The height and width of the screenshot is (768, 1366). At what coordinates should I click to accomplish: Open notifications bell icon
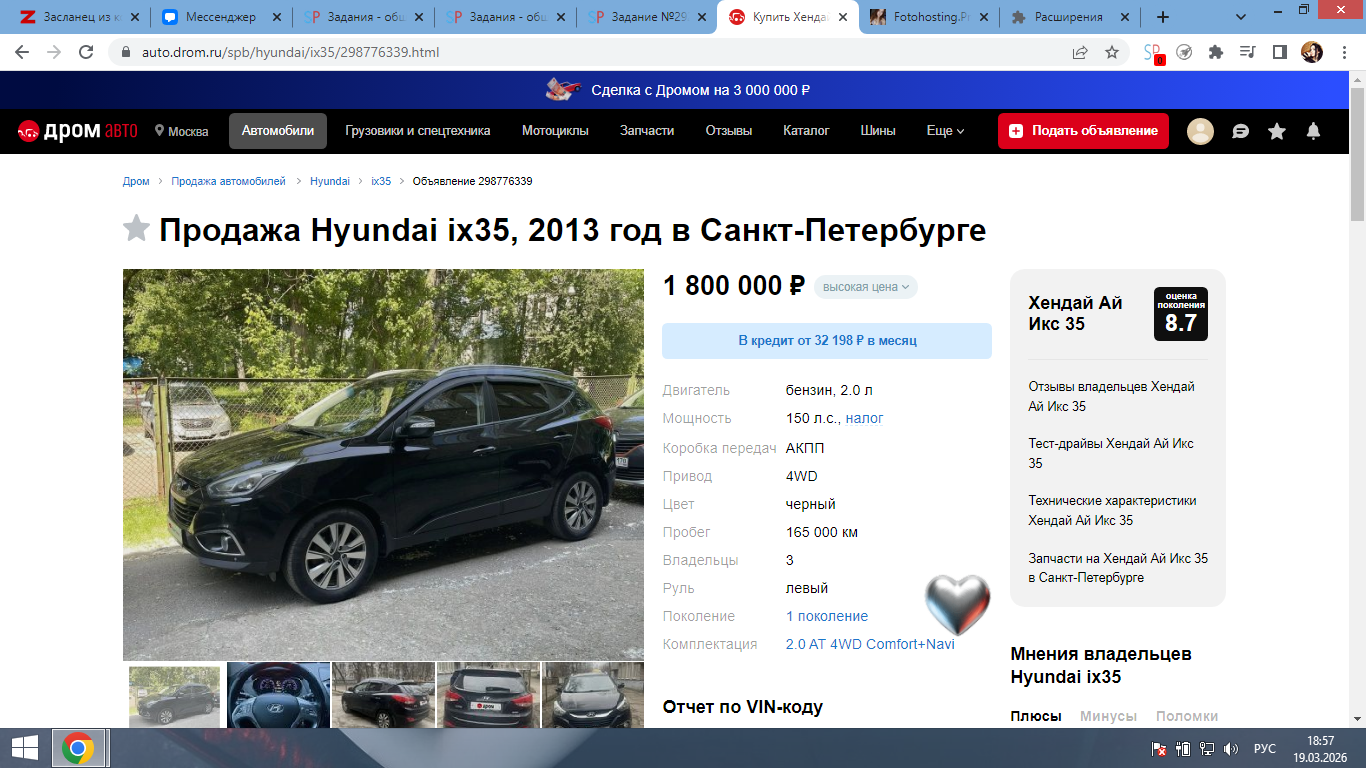click(1314, 131)
